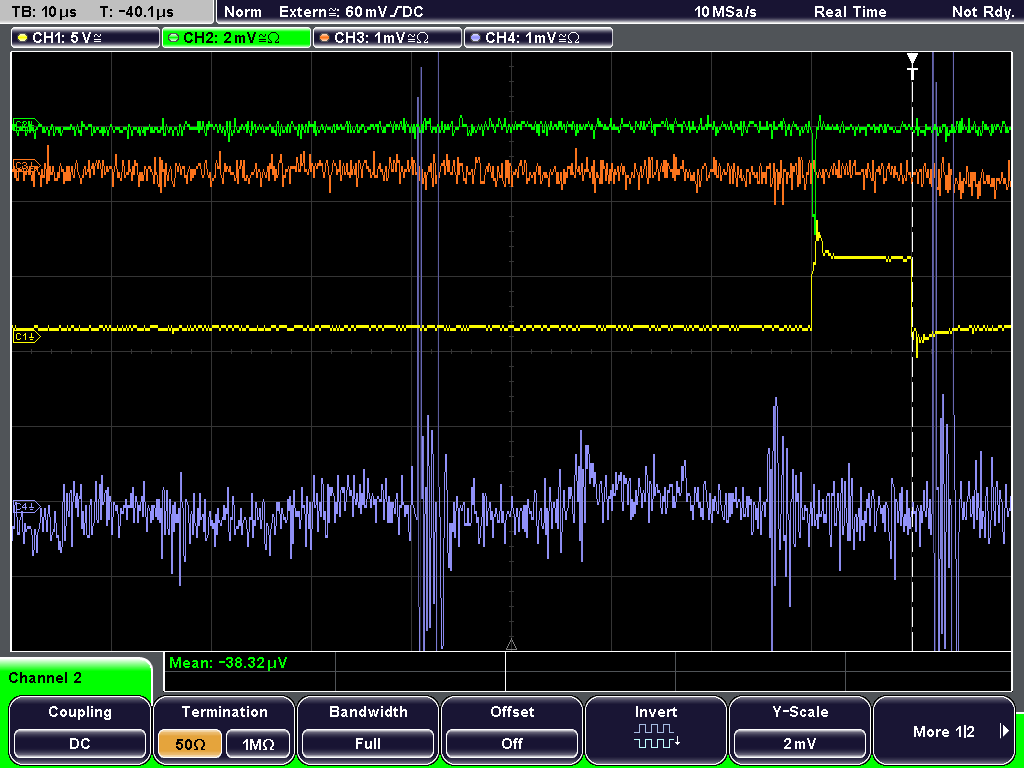The width and height of the screenshot is (1024, 768).
Task: Click the CH3 orange color dot
Action: click(x=325, y=38)
